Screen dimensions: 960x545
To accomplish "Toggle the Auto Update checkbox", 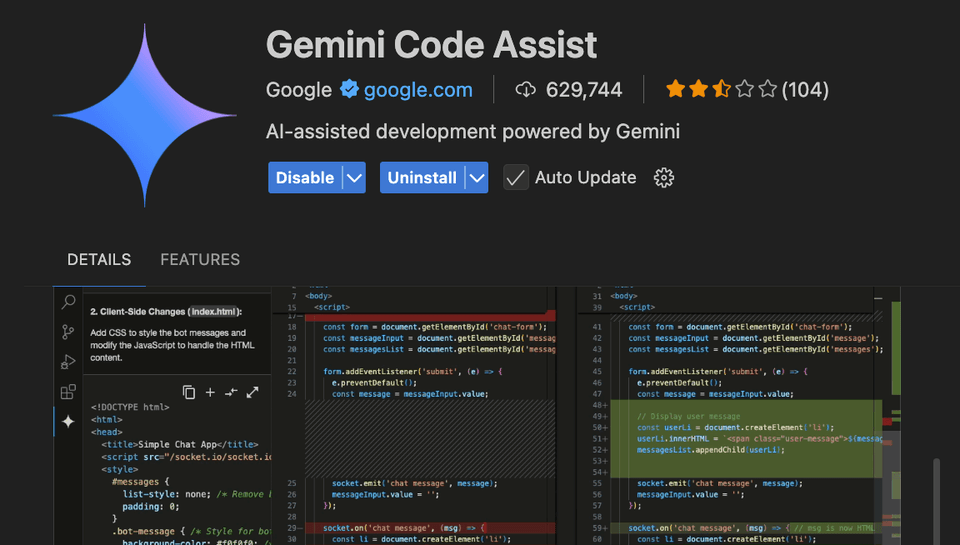I will [x=516, y=178].
